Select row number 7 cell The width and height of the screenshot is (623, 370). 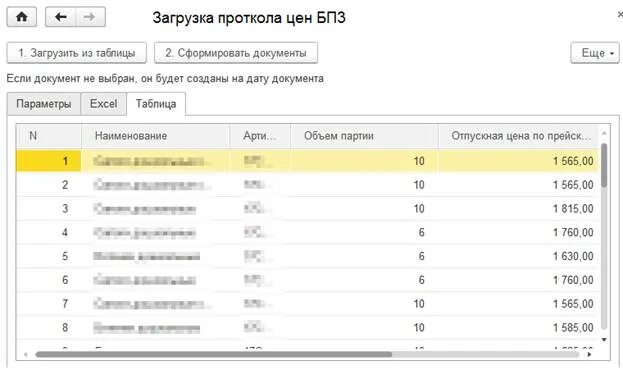tap(49, 304)
